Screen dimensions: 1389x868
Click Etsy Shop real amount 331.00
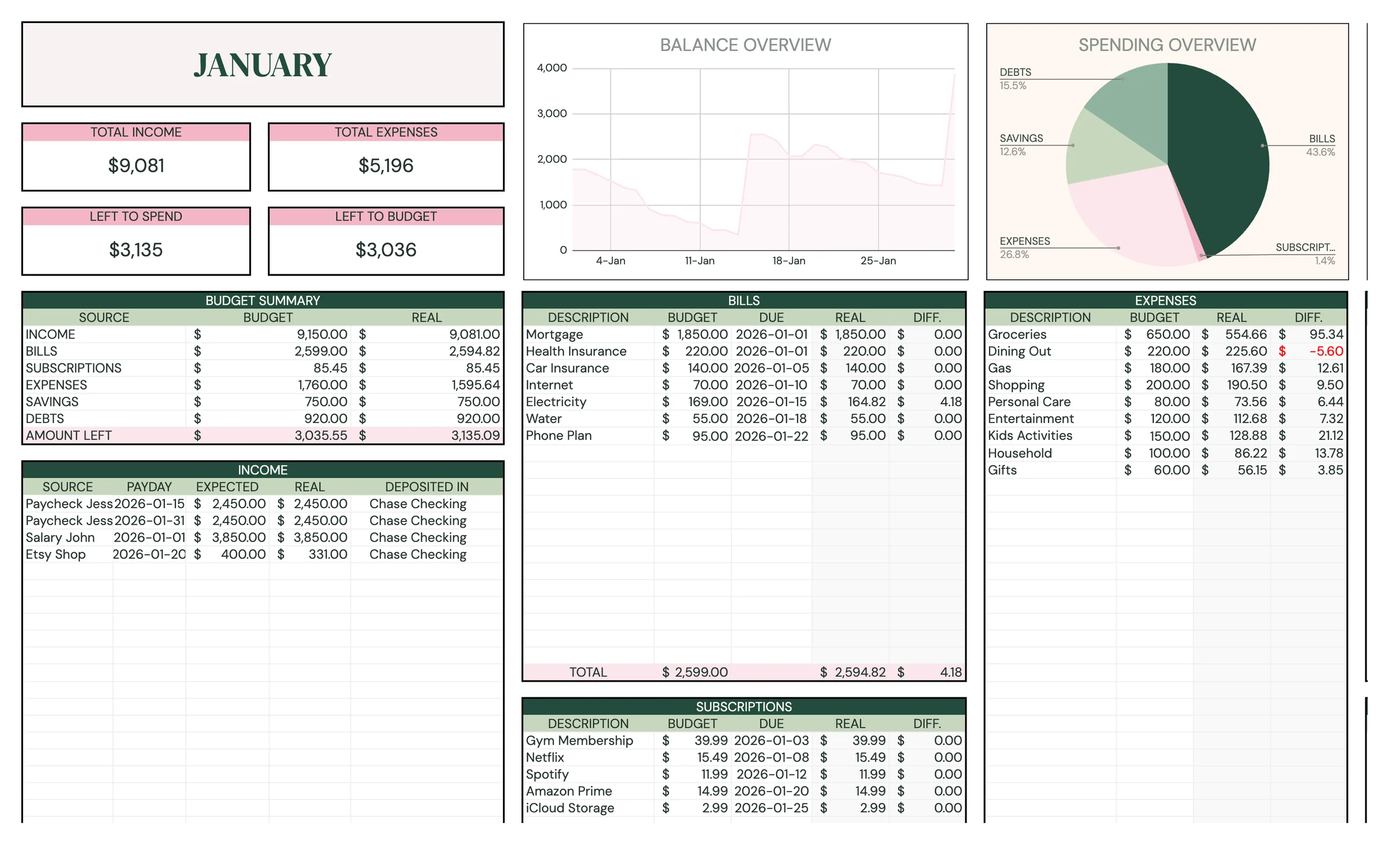(x=328, y=554)
